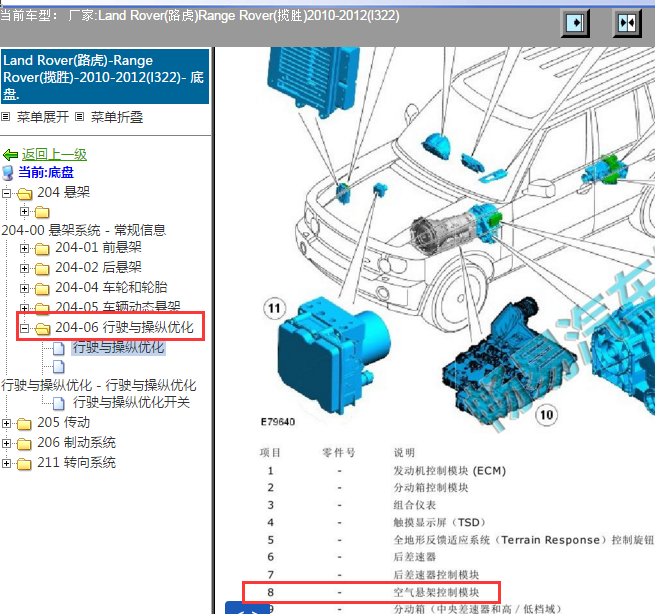Click the 当前车型 Land Rover header text
This screenshot has height=614, width=655.
pos(200,15)
